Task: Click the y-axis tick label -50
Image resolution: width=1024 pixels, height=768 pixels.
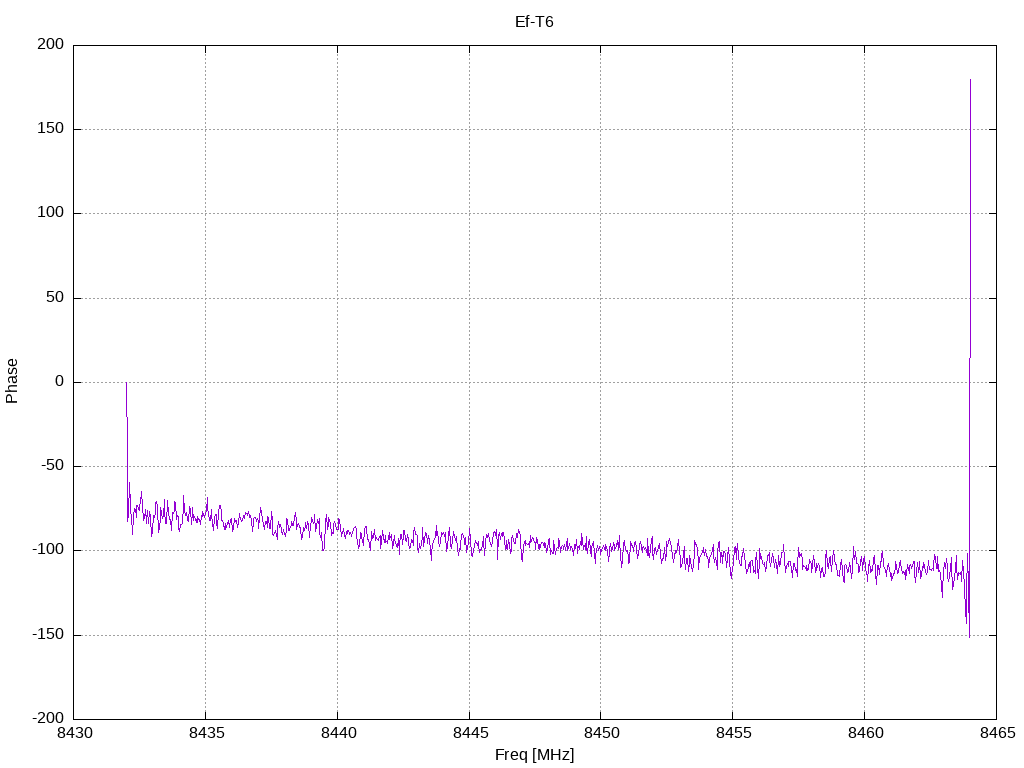Action: pos(52,466)
